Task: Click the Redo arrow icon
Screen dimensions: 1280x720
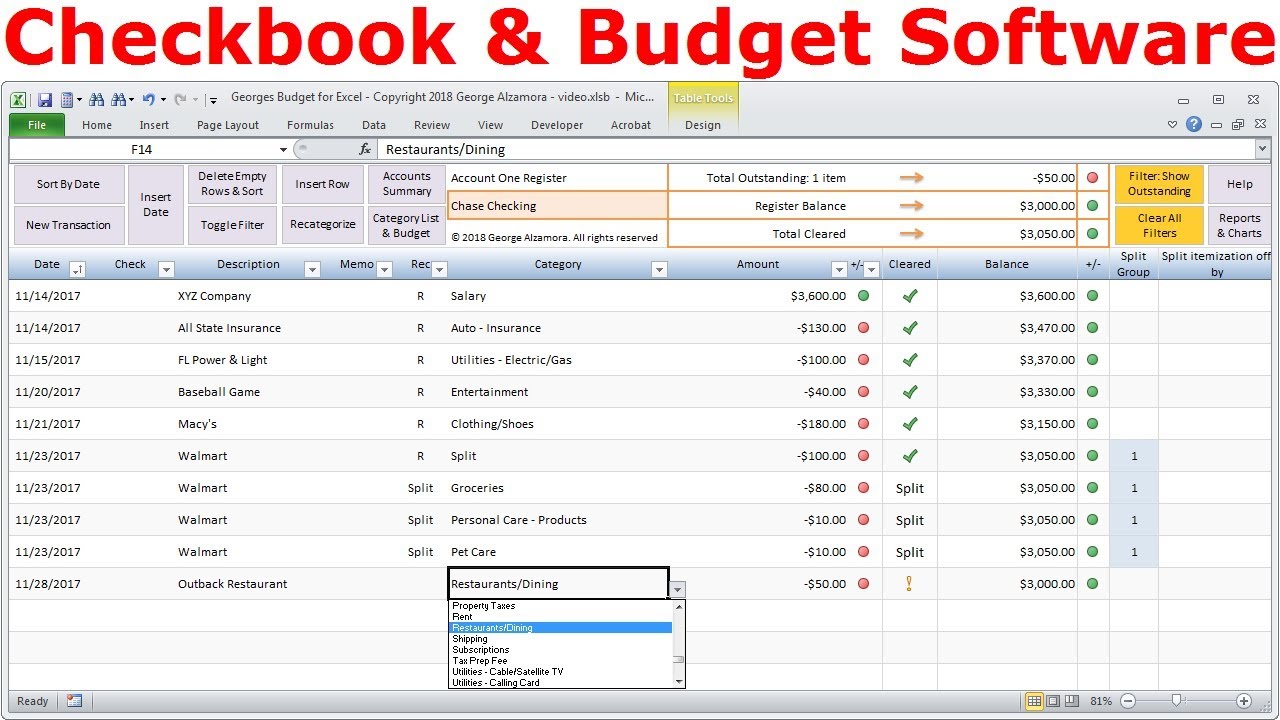Action: pyautogui.click(x=180, y=99)
